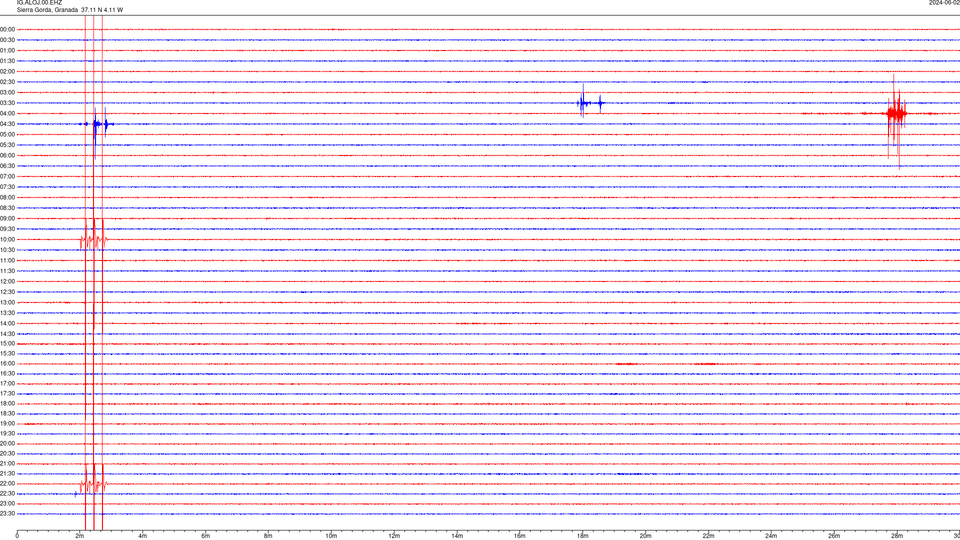Viewport: 960px width, 540px height.
Task: Click the 14m tick label on time axis
Action: pos(457,536)
